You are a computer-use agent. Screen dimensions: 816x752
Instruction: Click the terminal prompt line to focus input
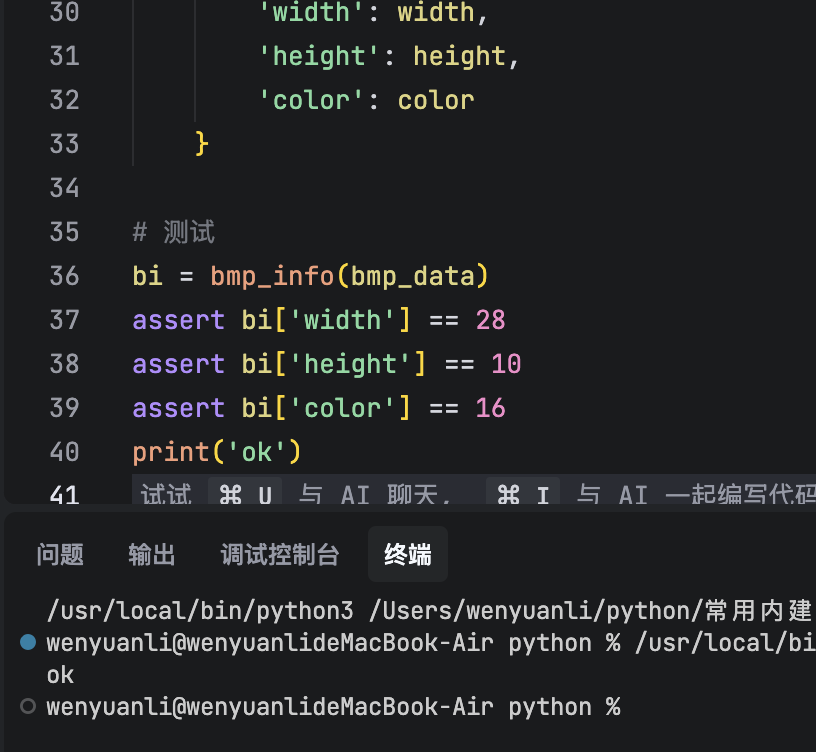pyautogui.click(x=400, y=707)
